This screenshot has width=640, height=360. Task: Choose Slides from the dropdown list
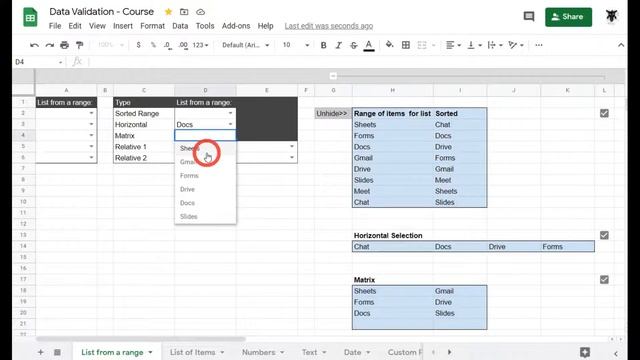(205, 216)
